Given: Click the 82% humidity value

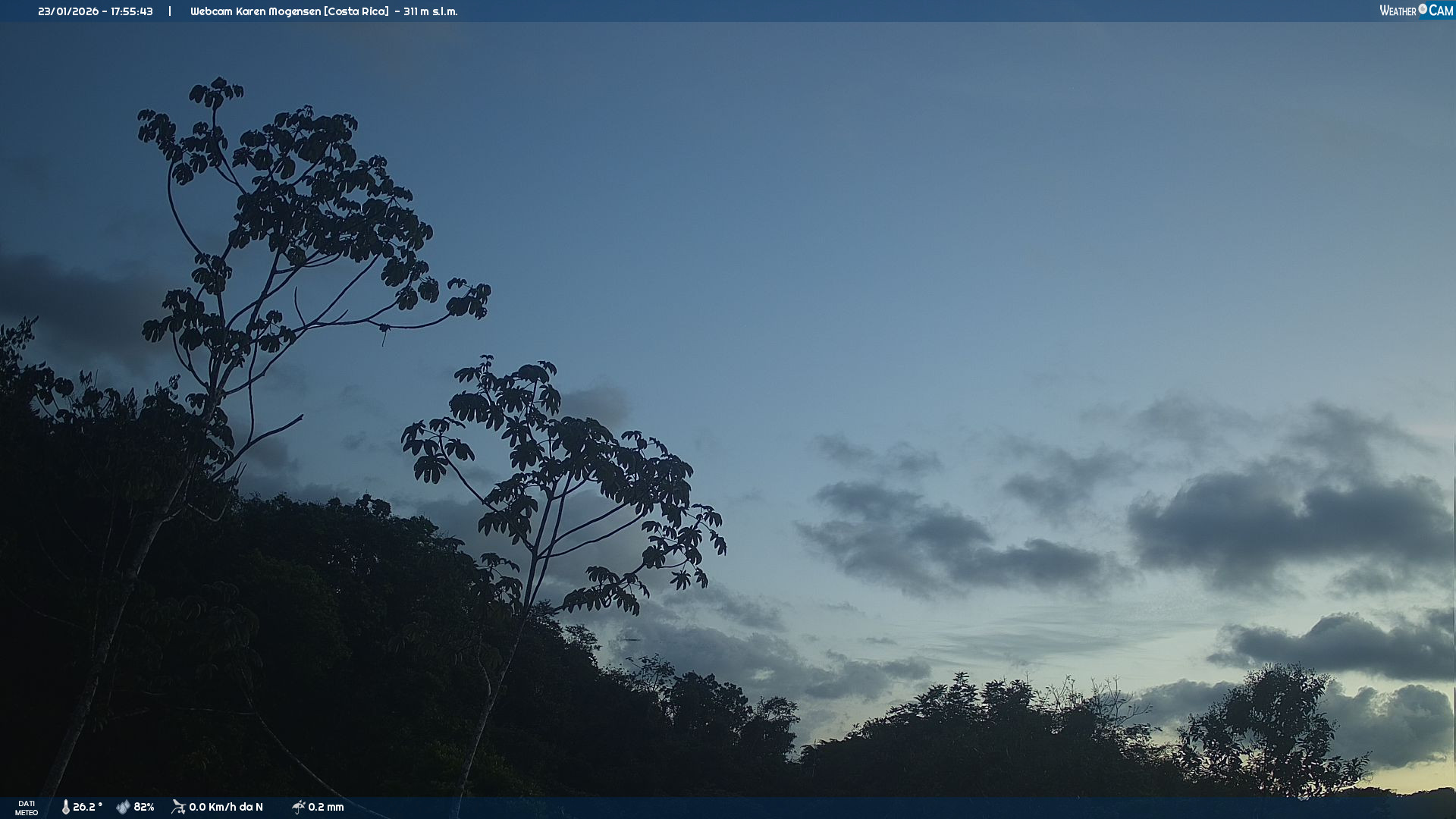Looking at the screenshot, I should click(144, 807).
